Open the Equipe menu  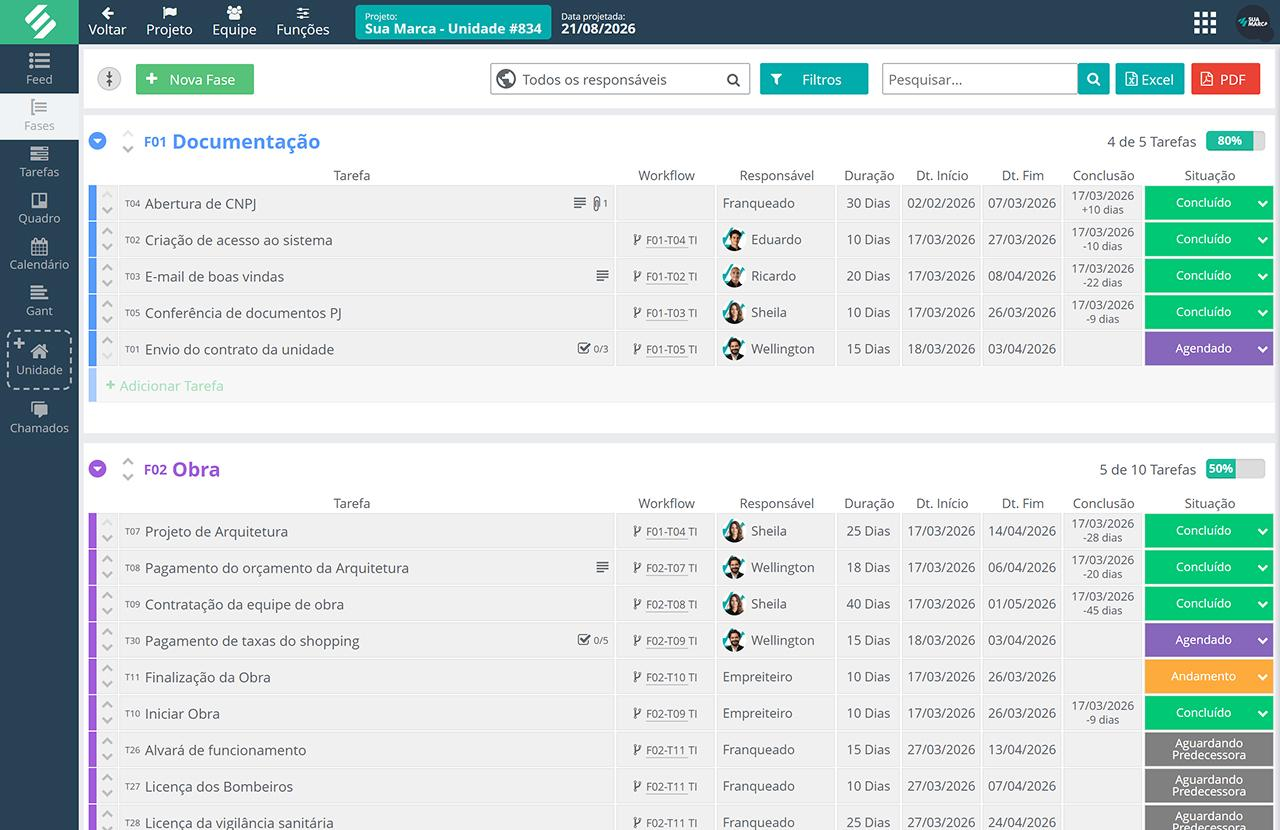[234, 21]
